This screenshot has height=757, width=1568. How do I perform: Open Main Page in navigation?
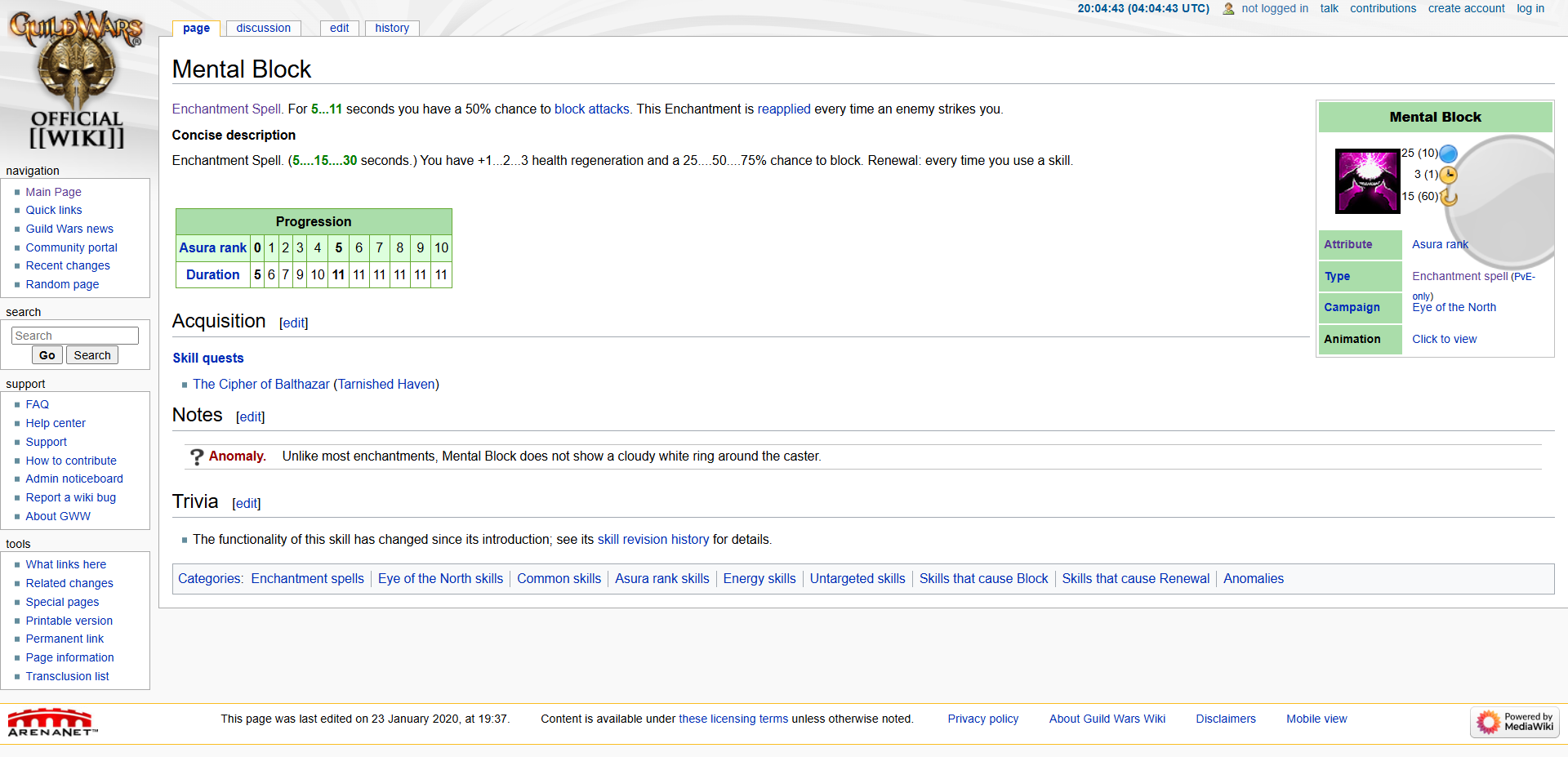(x=53, y=192)
